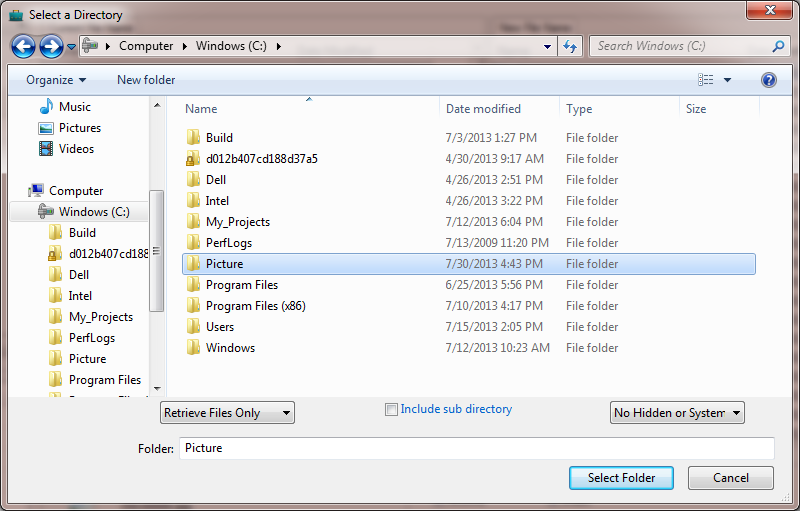The width and height of the screenshot is (800, 511).
Task: Open the Organize menu
Action: click(x=56, y=80)
